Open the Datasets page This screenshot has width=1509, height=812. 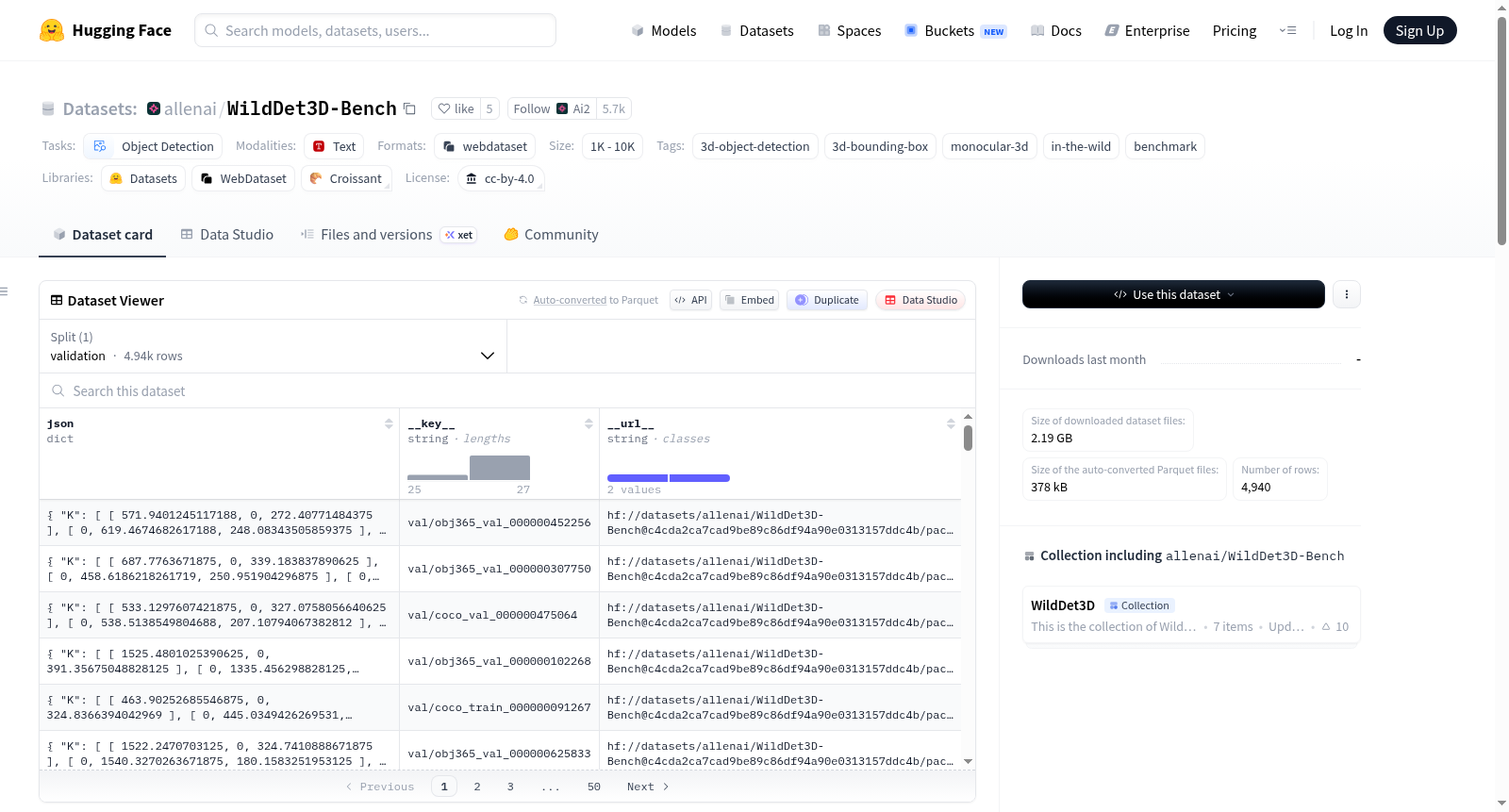pos(756,30)
